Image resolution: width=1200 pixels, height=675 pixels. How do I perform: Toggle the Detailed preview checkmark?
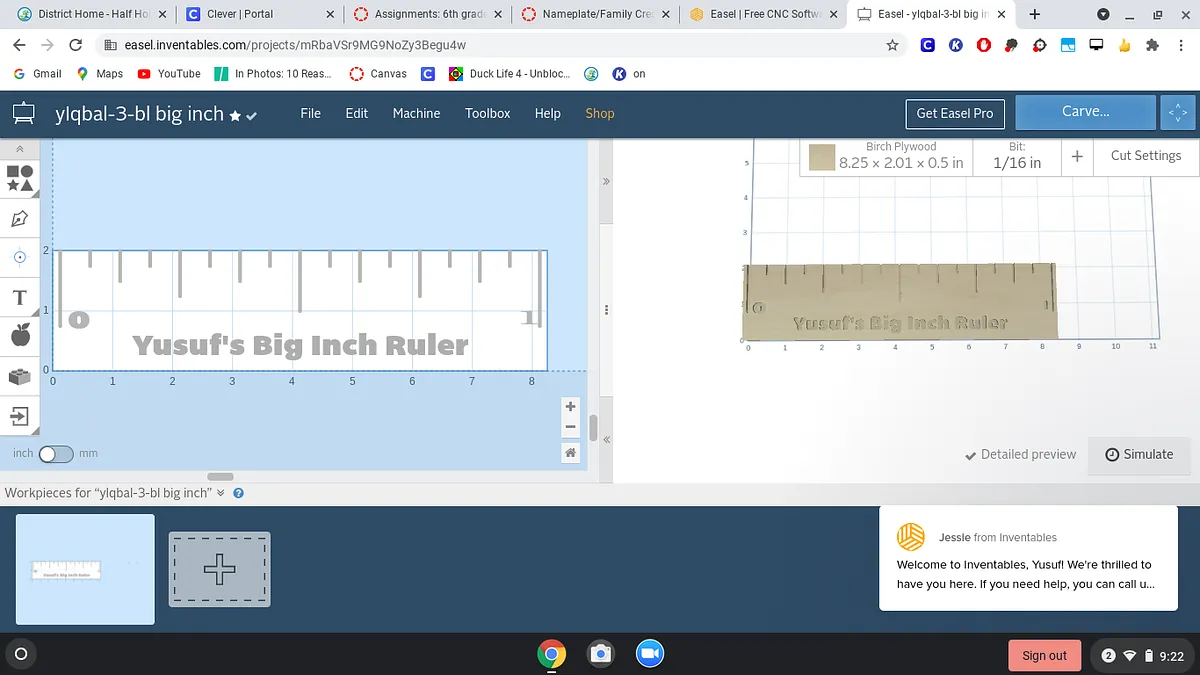[x=970, y=454]
